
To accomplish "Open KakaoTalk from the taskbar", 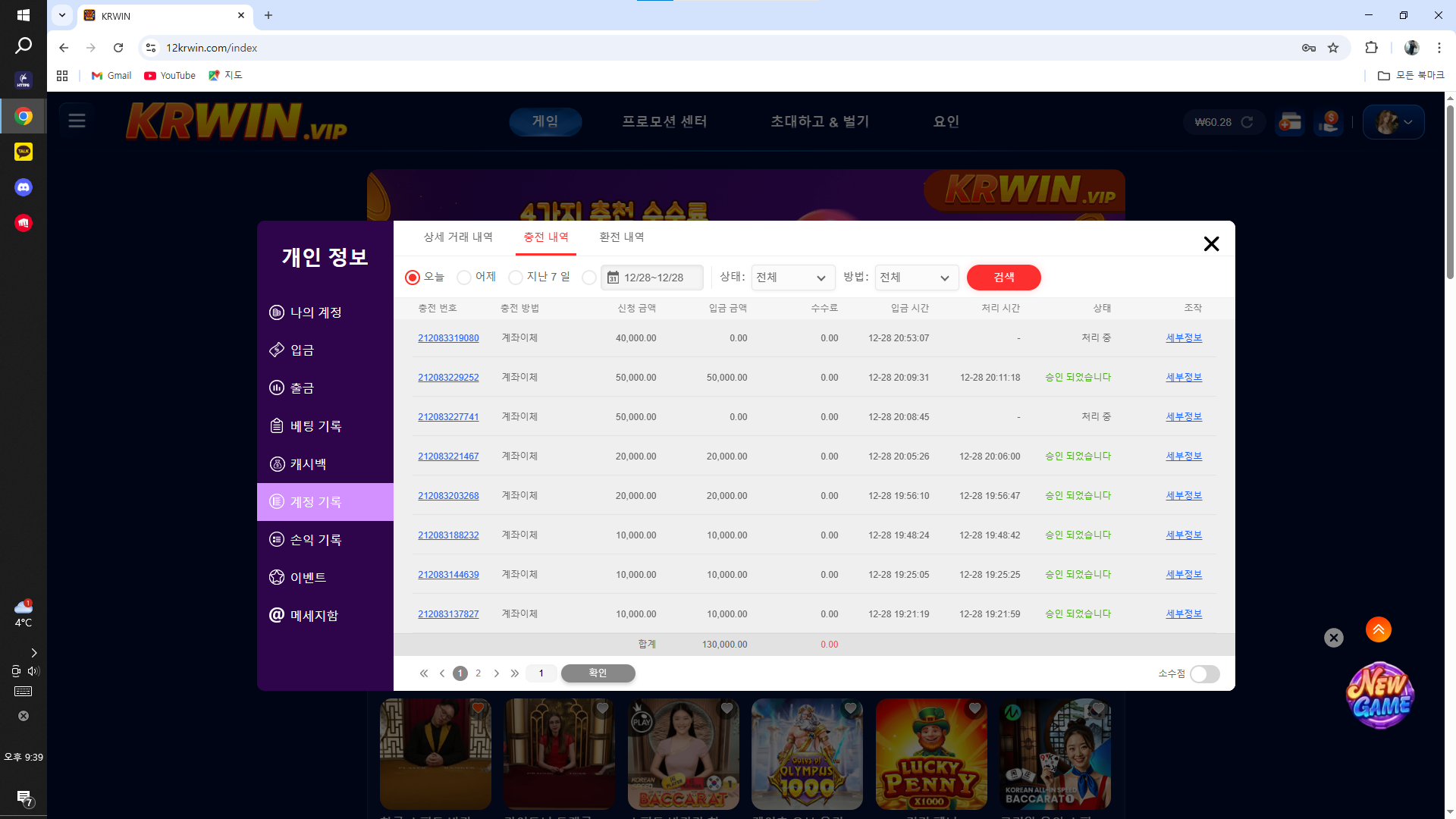I will 24,152.
